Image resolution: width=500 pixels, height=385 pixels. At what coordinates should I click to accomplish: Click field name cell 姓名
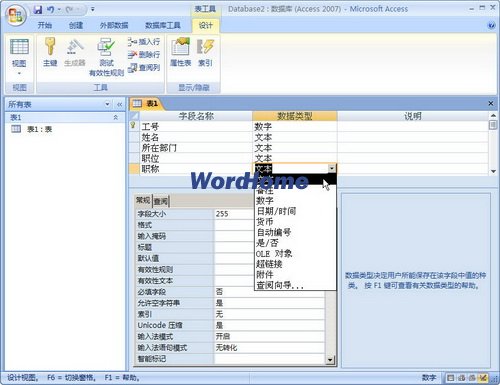[196, 137]
